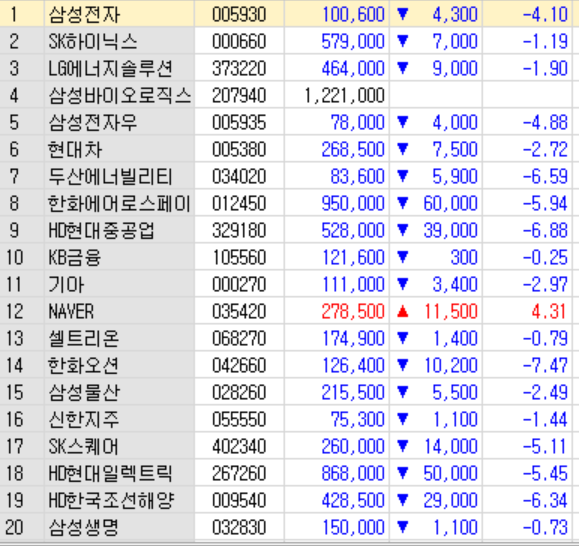Select 기아 stock name
The width and height of the screenshot is (579, 546).
click(x=66, y=284)
